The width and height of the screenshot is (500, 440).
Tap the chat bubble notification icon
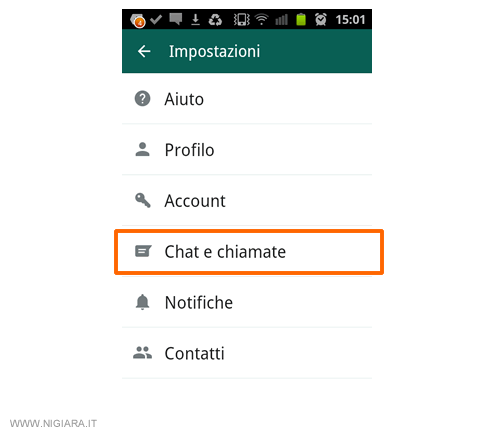(x=176, y=19)
